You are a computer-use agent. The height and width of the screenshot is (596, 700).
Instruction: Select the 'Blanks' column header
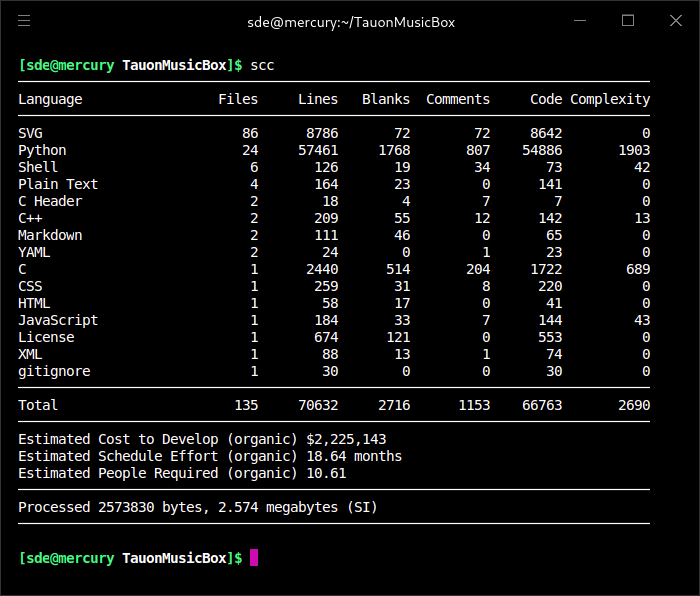[386, 99]
